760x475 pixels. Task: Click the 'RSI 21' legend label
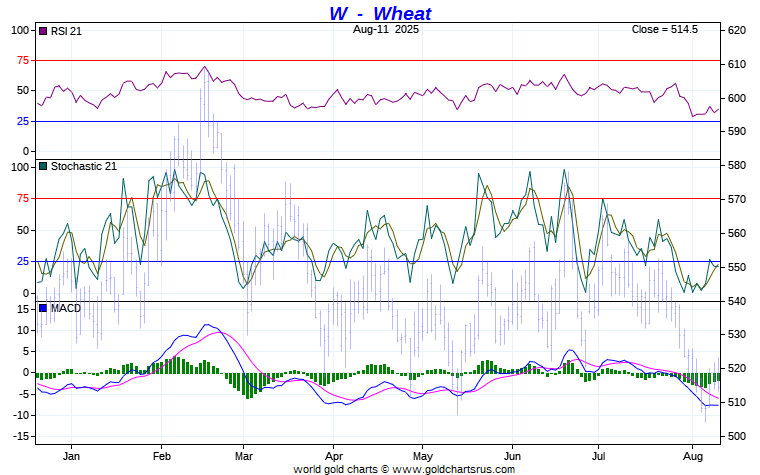66,31
